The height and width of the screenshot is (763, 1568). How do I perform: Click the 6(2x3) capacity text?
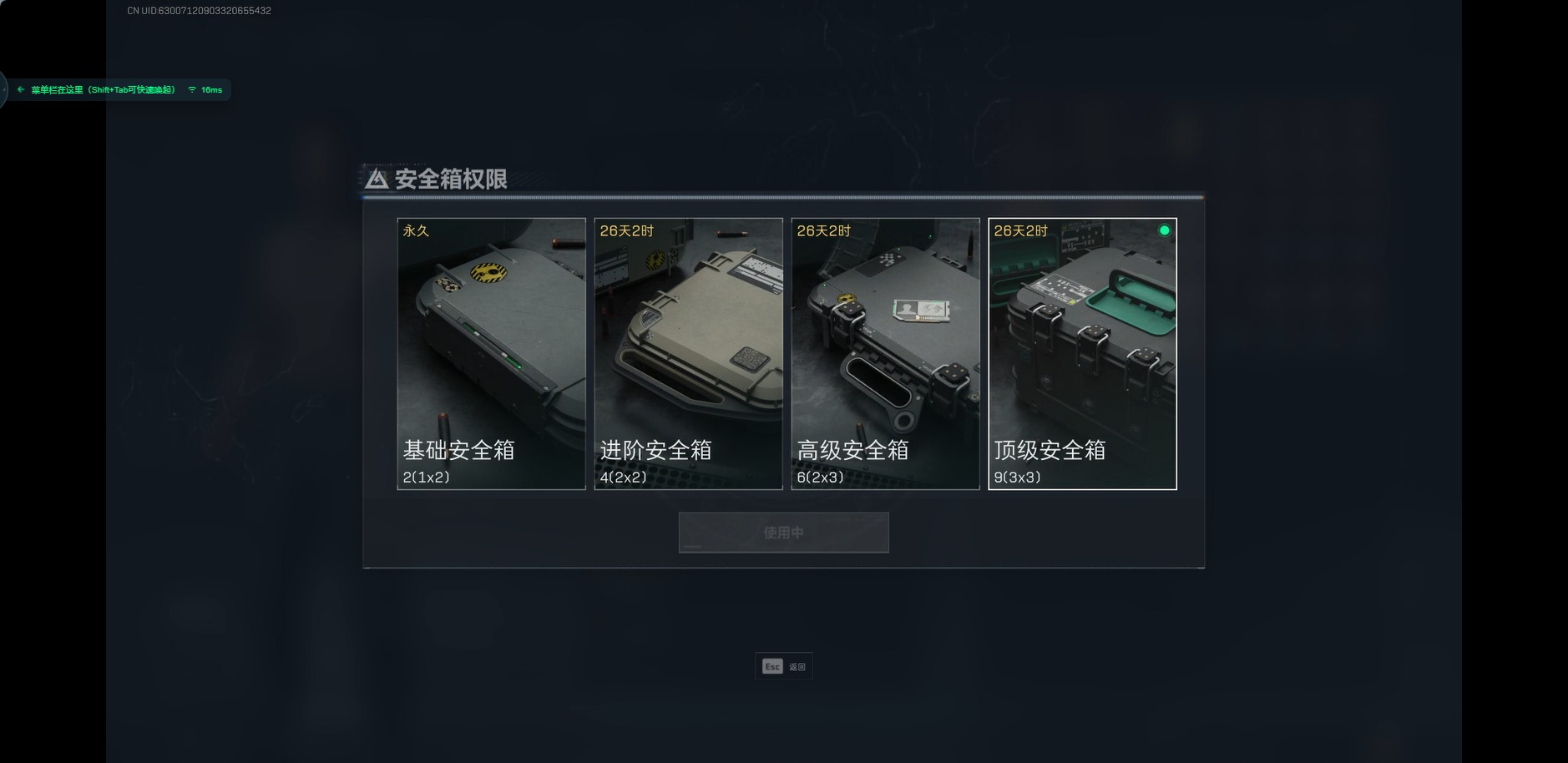820,478
